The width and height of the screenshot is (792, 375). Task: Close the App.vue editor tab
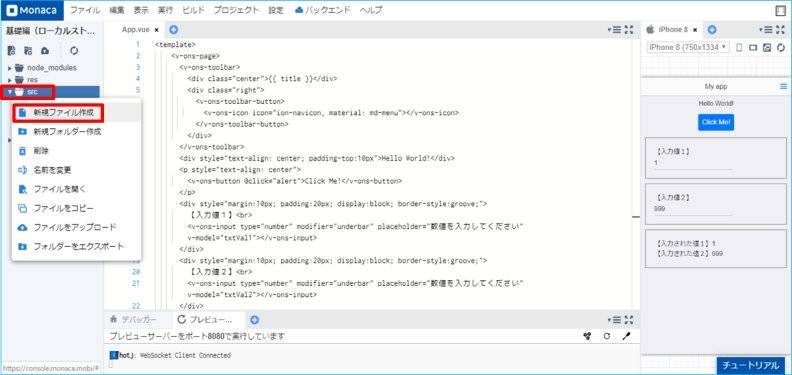pos(157,30)
